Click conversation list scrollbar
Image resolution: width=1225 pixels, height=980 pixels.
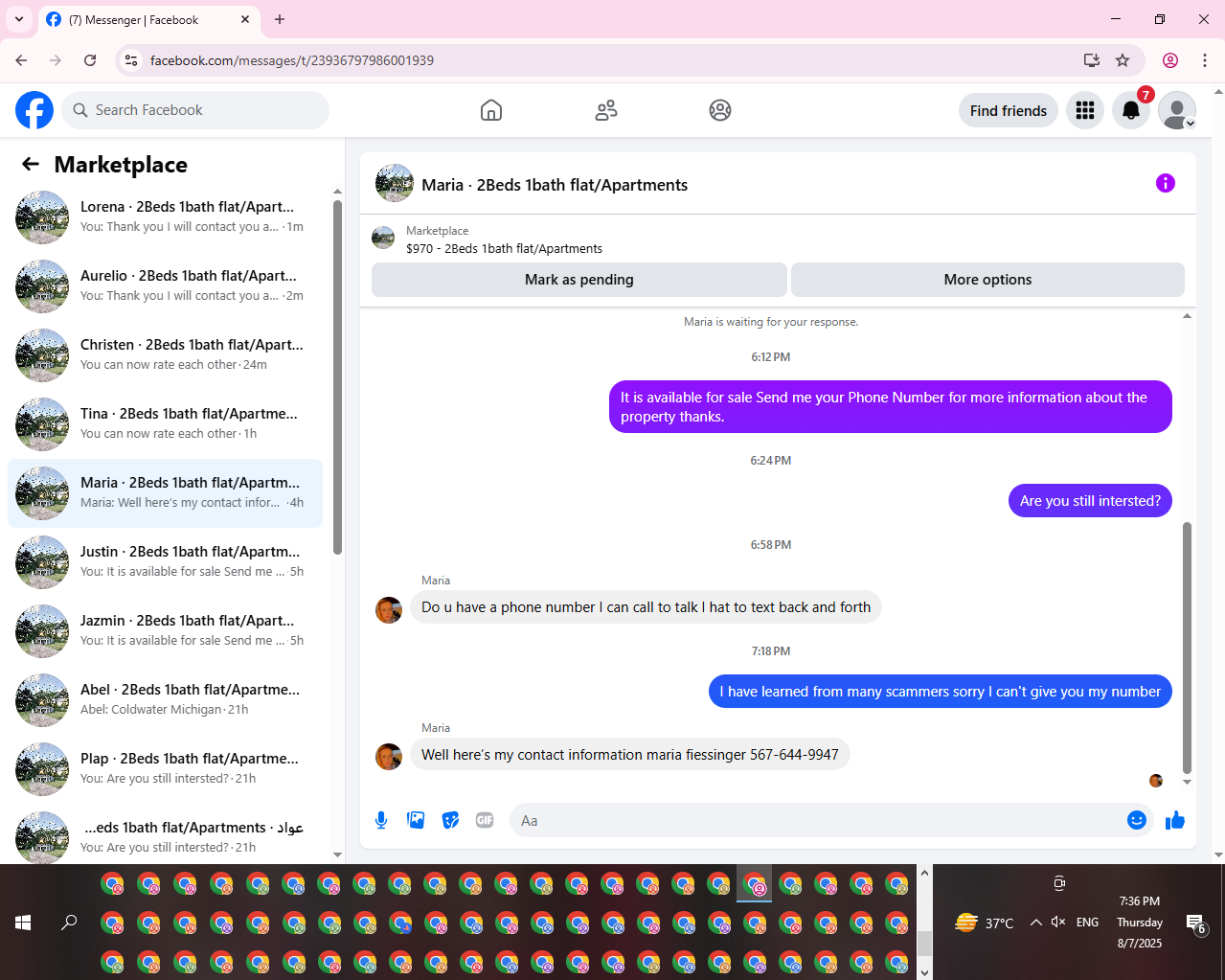[x=337, y=377]
